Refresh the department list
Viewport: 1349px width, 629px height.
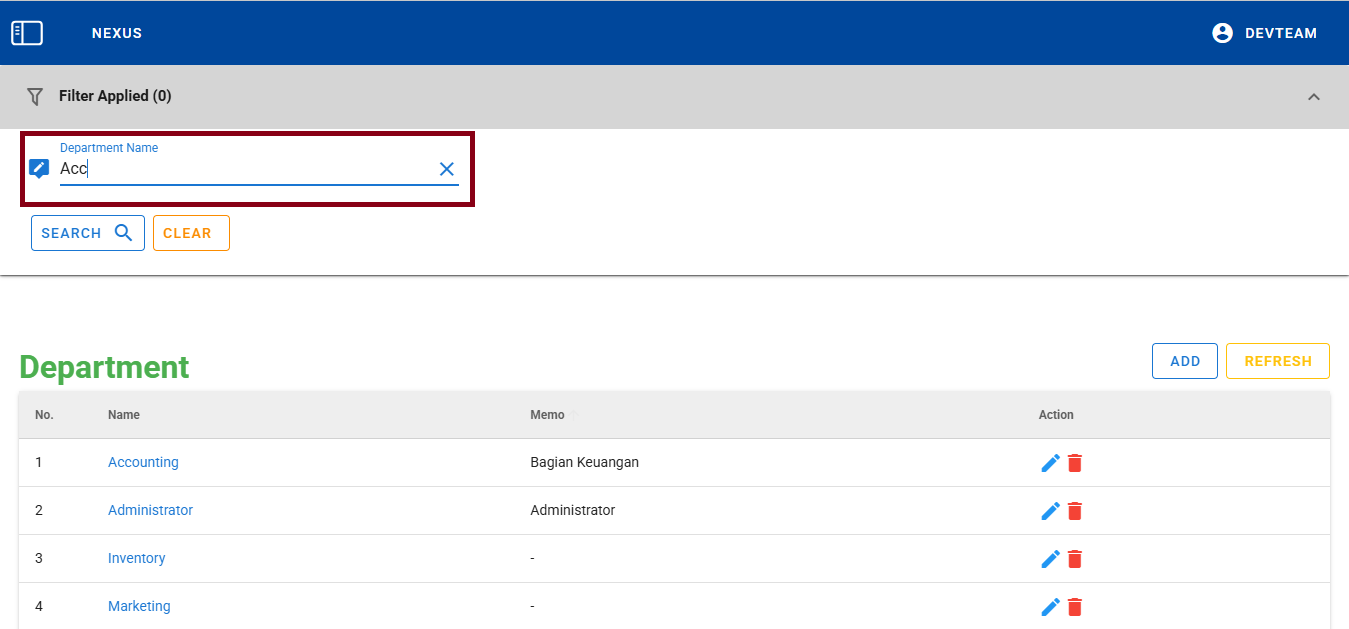click(x=1277, y=361)
